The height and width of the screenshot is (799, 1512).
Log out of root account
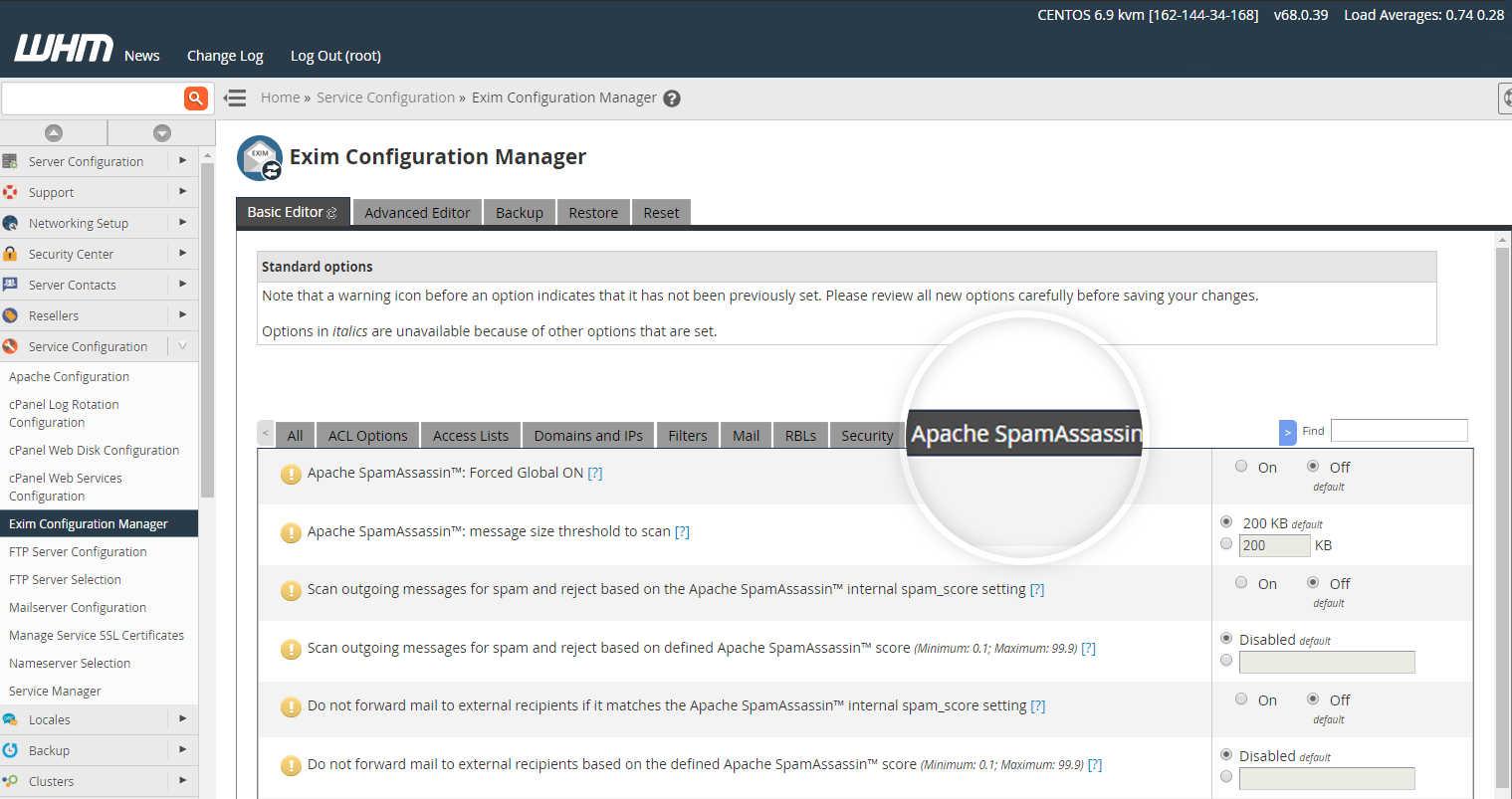click(335, 56)
